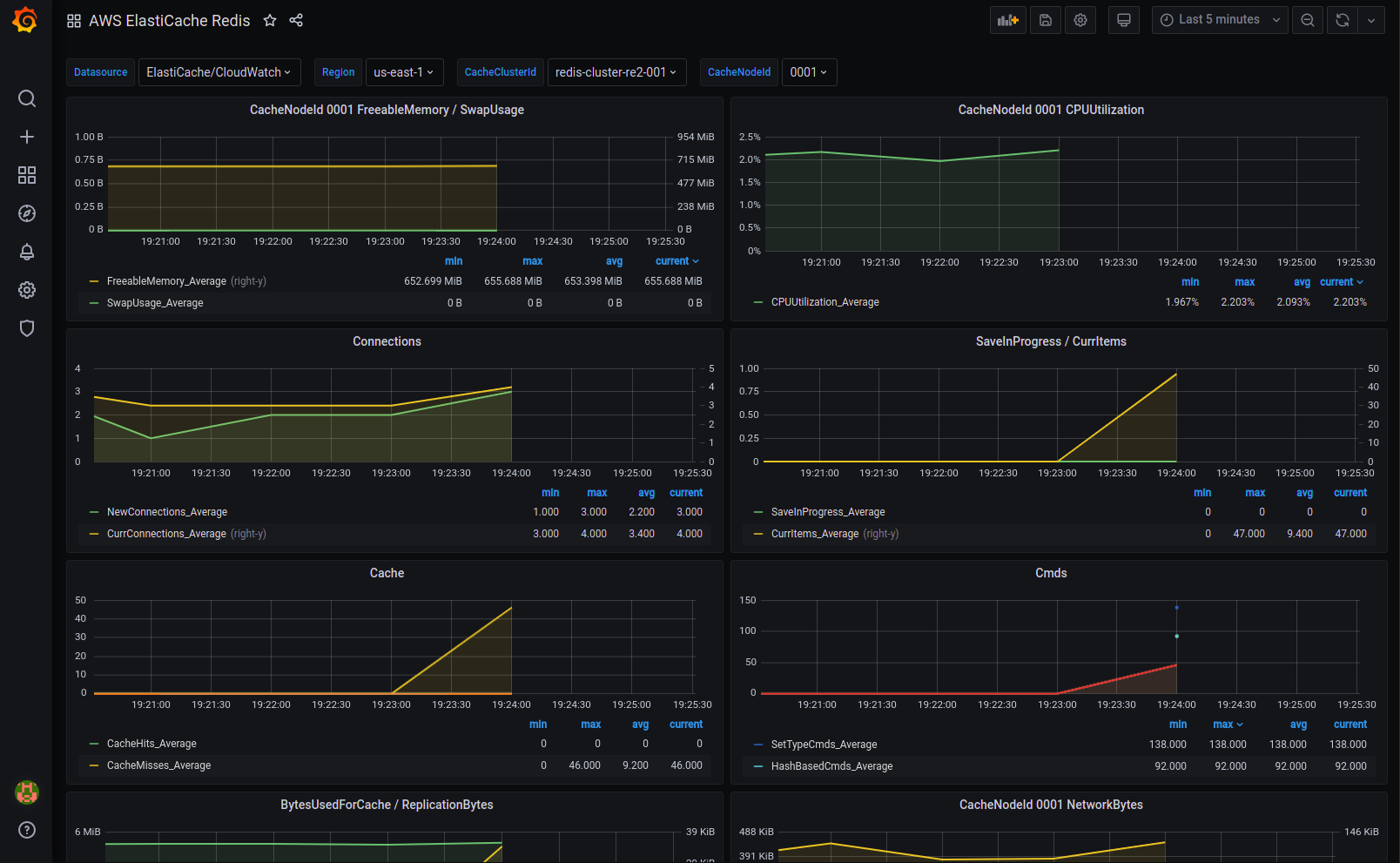Sort the Cache legend by max
The width and height of the screenshot is (1400, 863).
[591, 725]
